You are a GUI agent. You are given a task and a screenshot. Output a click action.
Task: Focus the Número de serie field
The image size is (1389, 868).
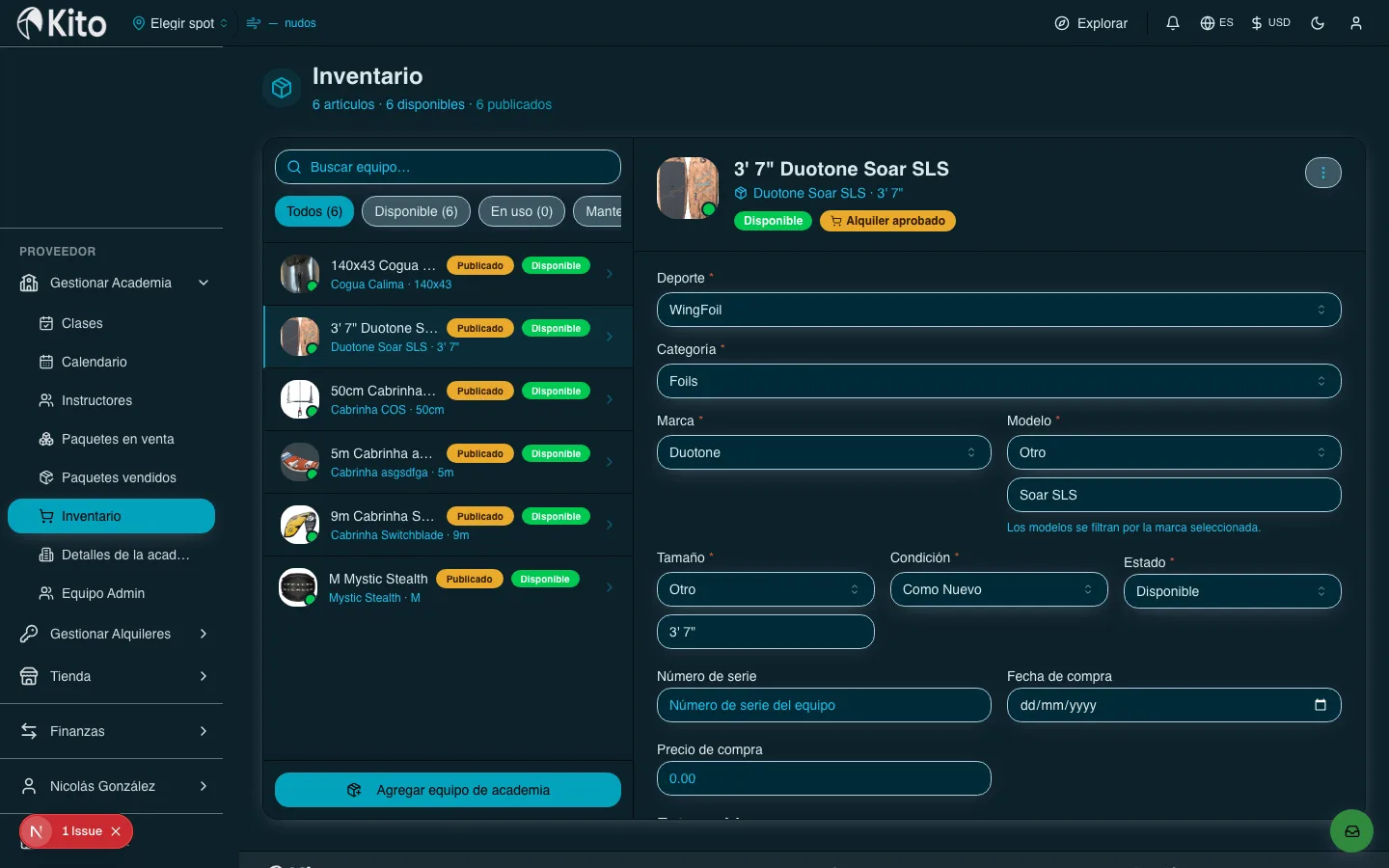(824, 705)
